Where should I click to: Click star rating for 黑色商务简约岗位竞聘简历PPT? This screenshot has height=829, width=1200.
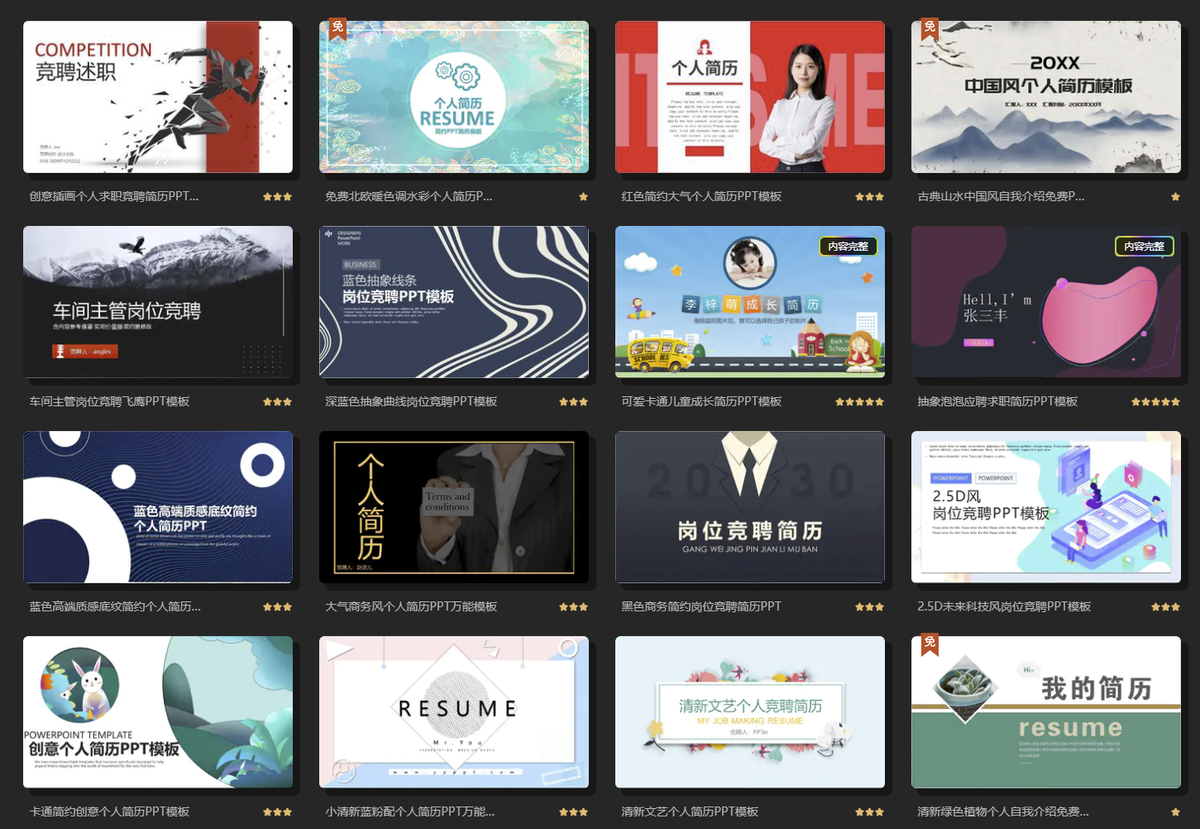point(870,607)
